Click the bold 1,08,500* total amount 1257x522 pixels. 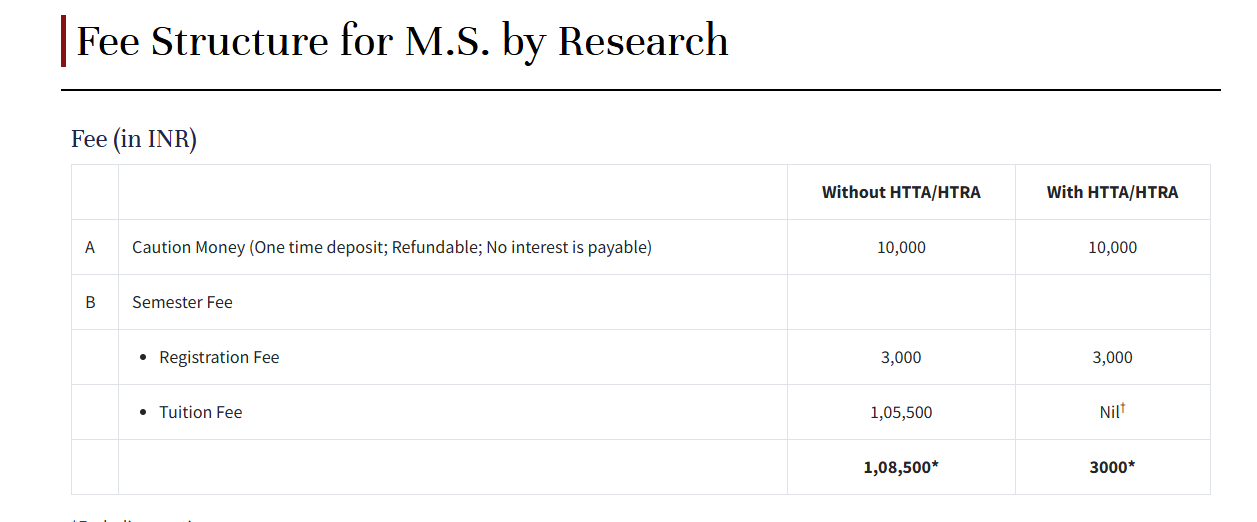[x=901, y=467]
